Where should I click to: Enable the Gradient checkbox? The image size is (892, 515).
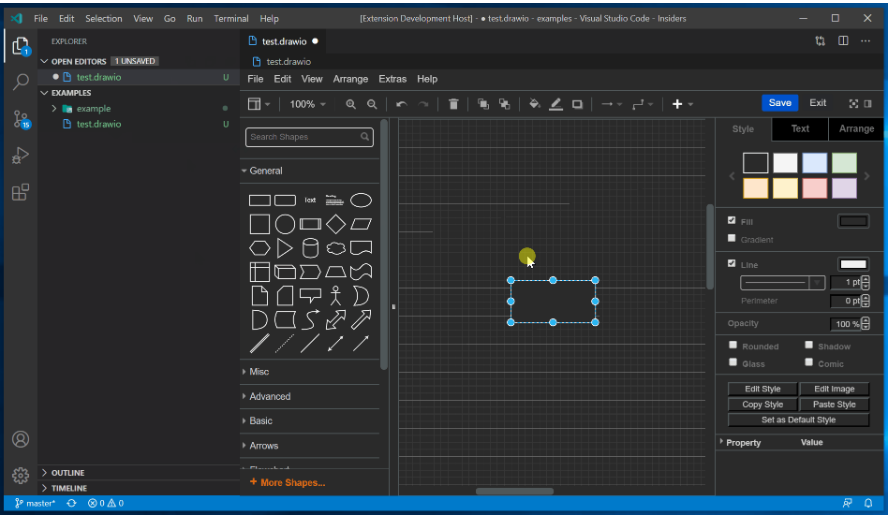(732, 239)
